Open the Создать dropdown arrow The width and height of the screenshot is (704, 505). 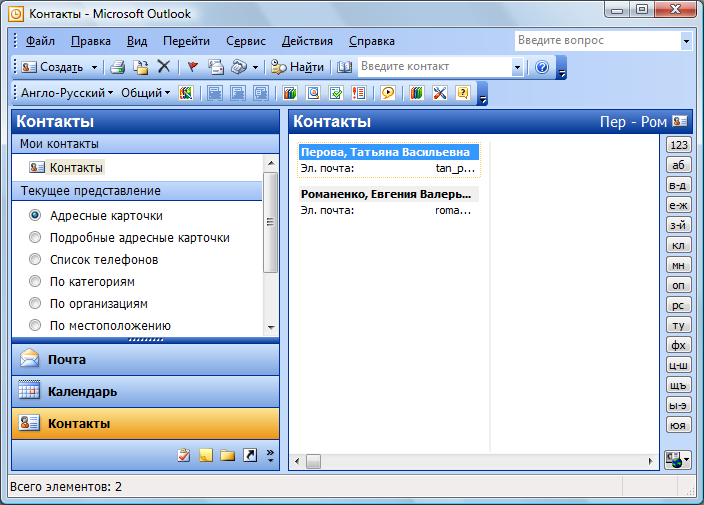[x=94, y=68]
